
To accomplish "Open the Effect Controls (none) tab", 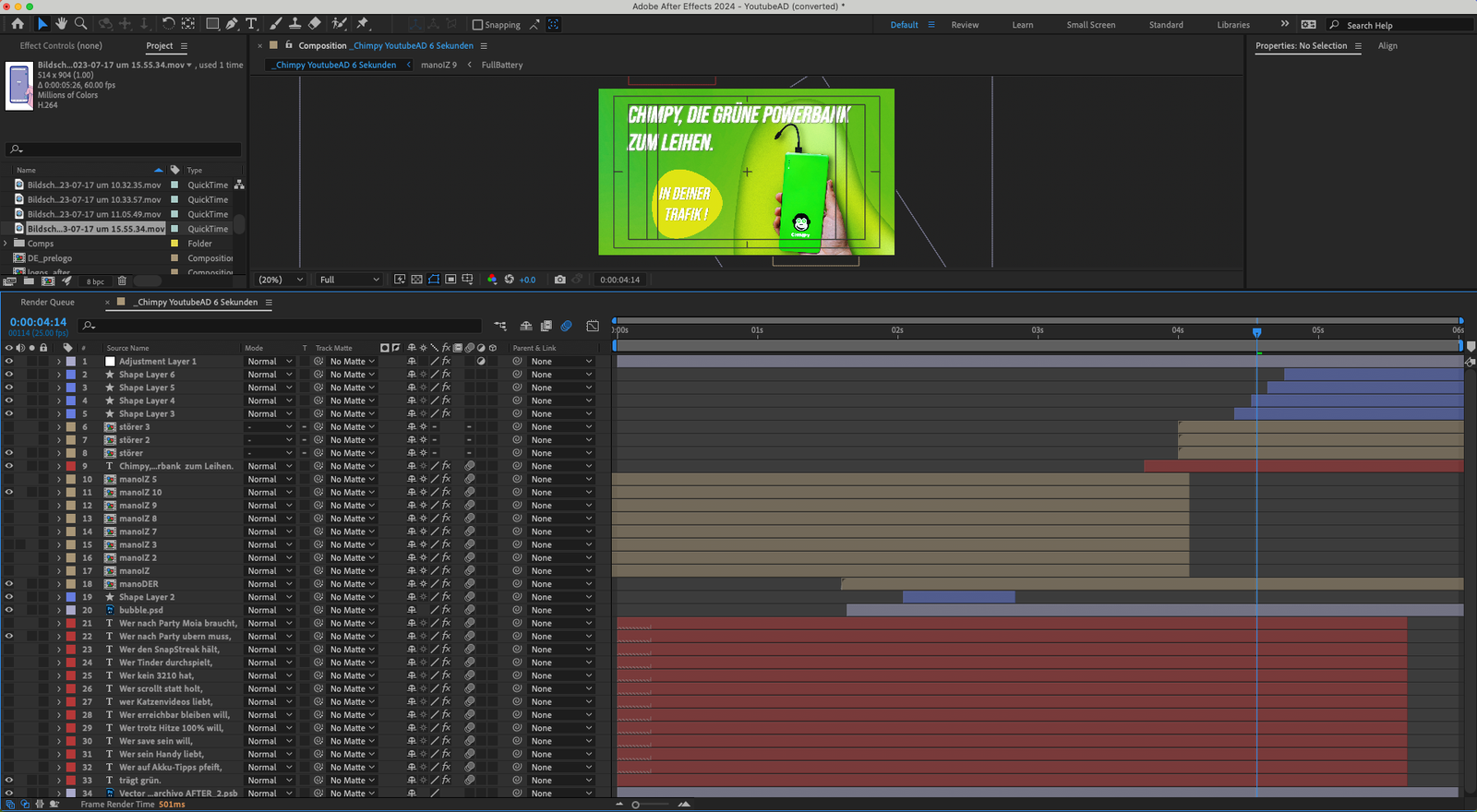I will 61,45.
